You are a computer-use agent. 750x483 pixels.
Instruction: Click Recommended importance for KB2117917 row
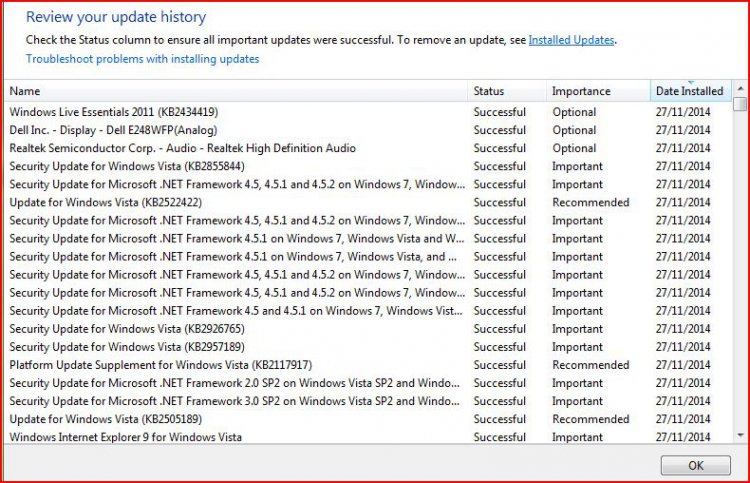click(591, 365)
